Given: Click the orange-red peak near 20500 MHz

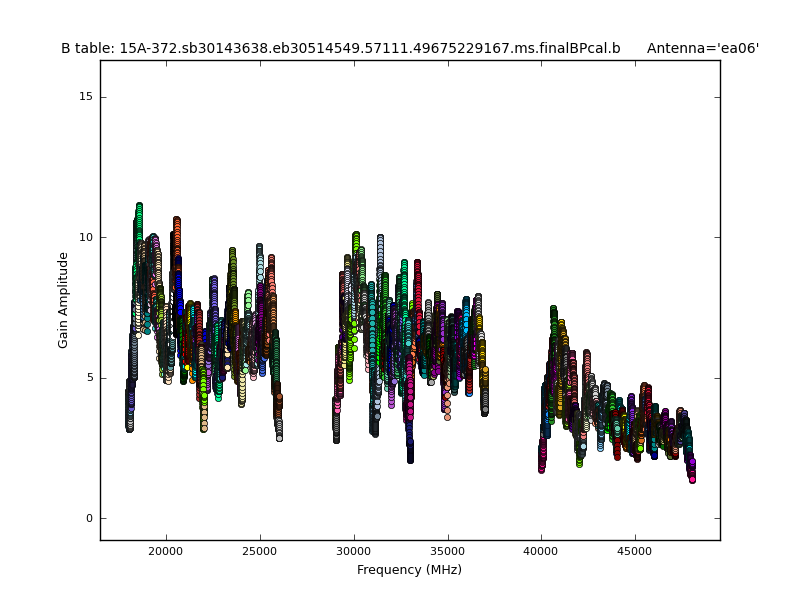Looking at the screenshot, I should (177, 221).
